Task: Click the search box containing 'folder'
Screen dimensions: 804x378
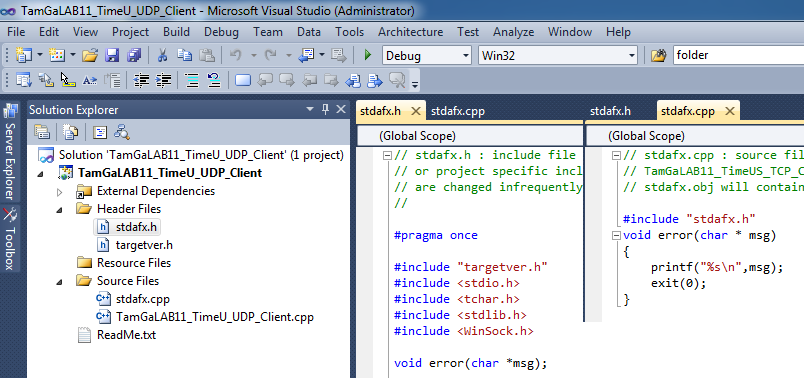Action: coord(738,55)
